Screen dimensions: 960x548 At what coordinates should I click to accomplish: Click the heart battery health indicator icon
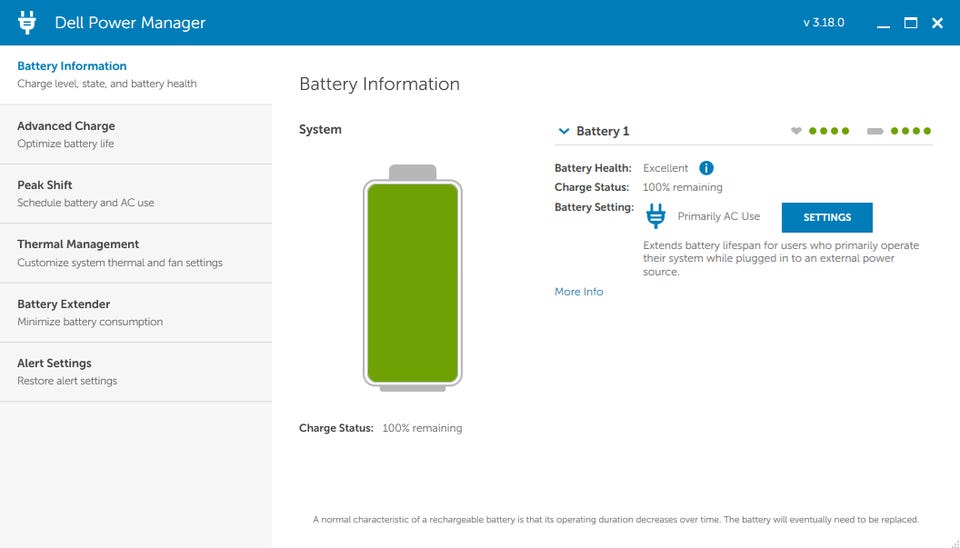tap(796, 130)
